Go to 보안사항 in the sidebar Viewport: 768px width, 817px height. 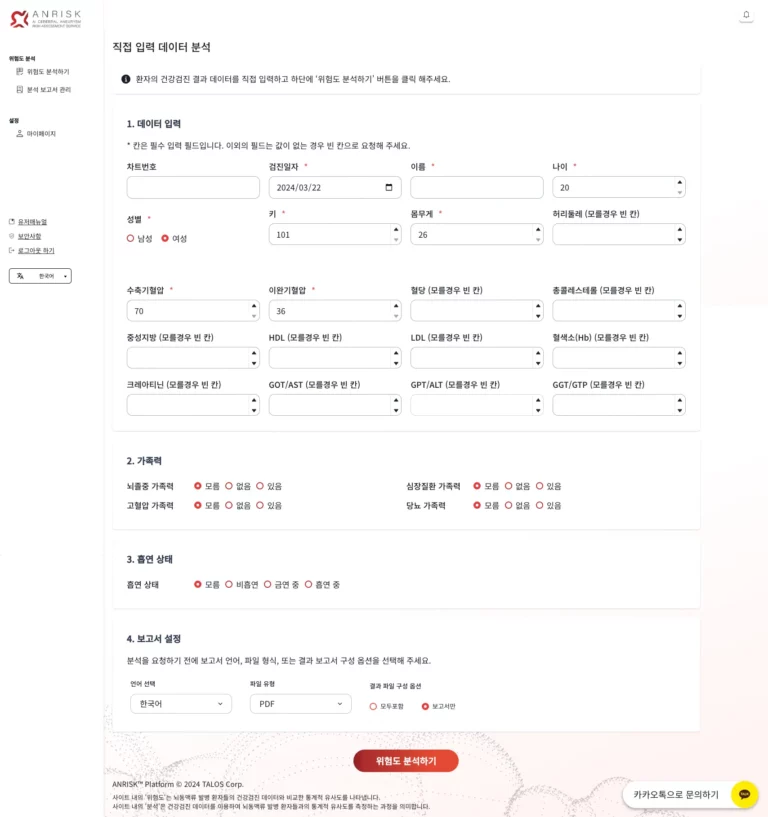tap(30, 236)
